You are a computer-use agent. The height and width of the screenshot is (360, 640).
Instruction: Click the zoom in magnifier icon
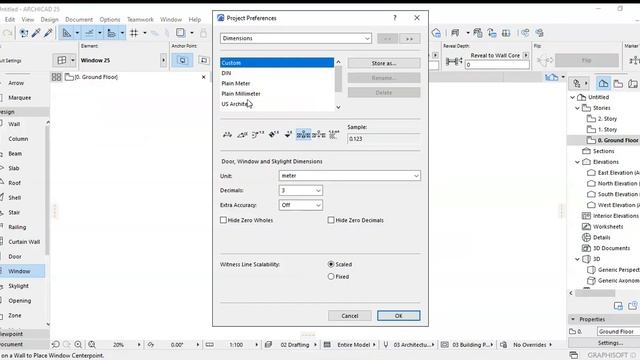click(x=78, y=344)
